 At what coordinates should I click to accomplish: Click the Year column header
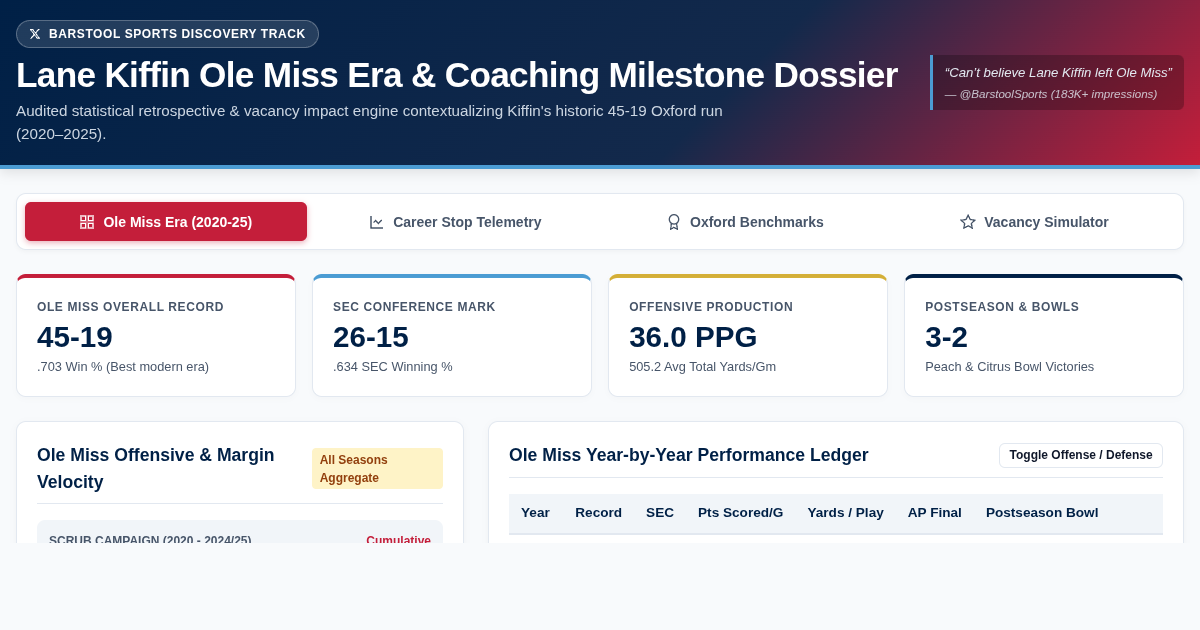(x=535, y=513)
